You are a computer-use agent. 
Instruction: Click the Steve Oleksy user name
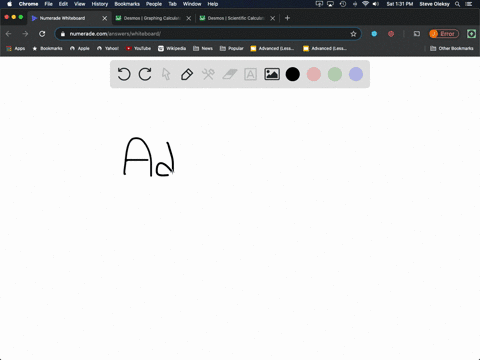click(434, 4)
